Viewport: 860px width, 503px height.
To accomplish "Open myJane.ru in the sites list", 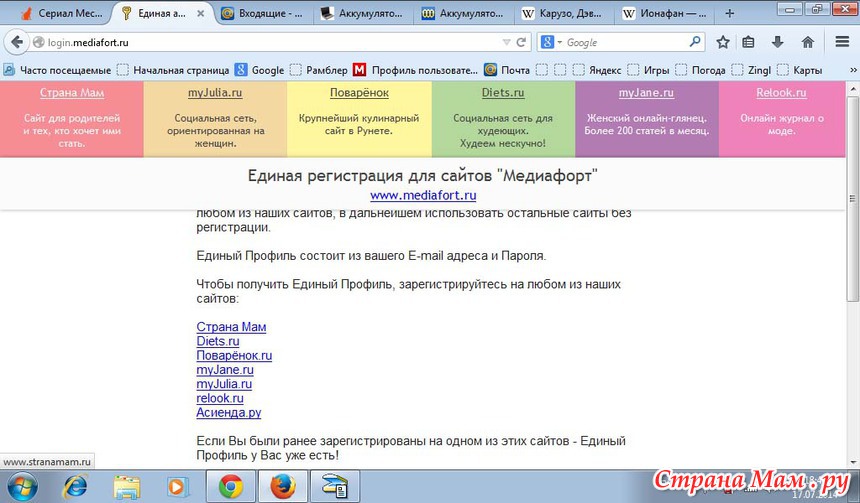I will (x=225, y=370).
